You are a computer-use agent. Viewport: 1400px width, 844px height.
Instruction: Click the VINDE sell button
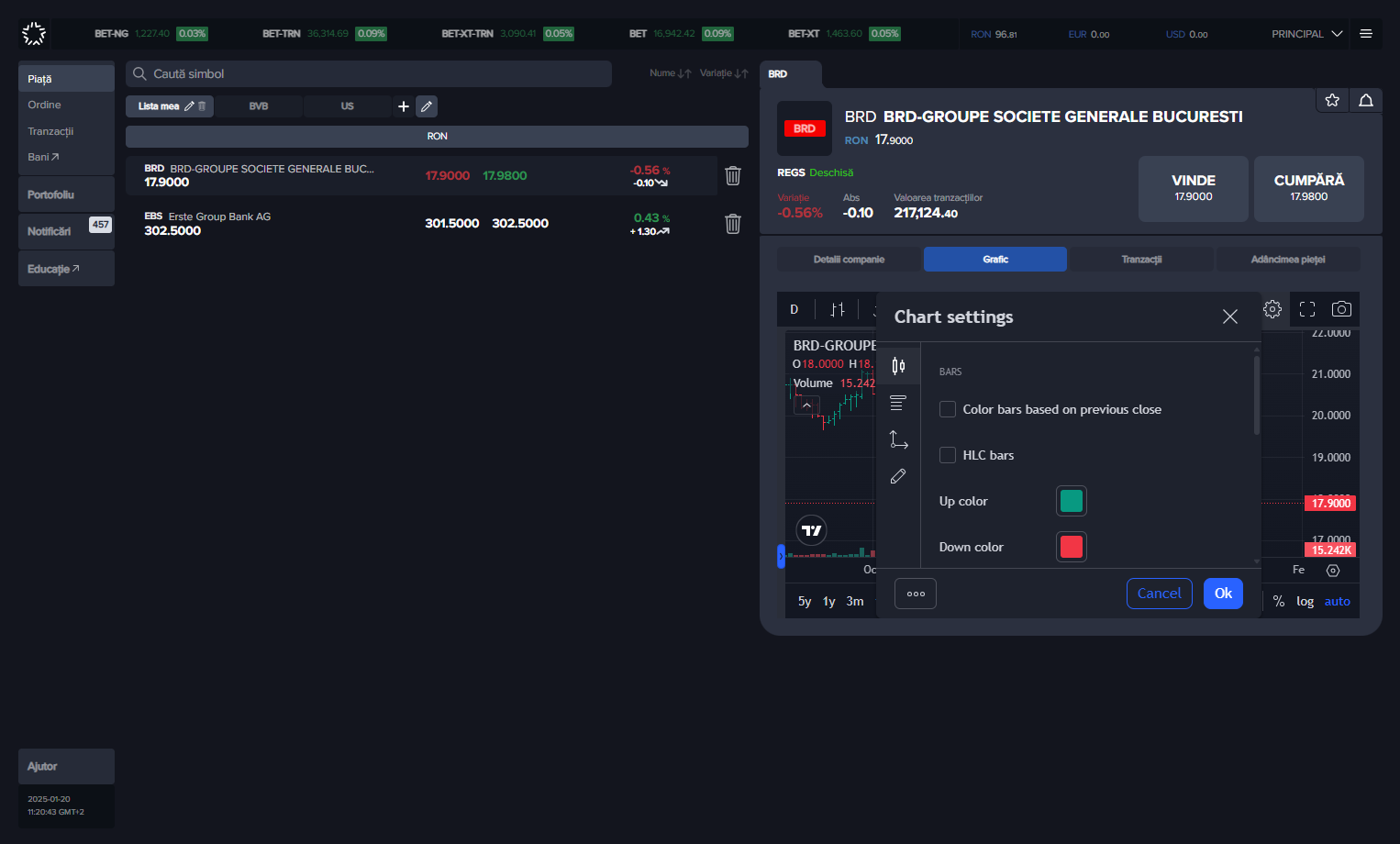click(1194, 188)
